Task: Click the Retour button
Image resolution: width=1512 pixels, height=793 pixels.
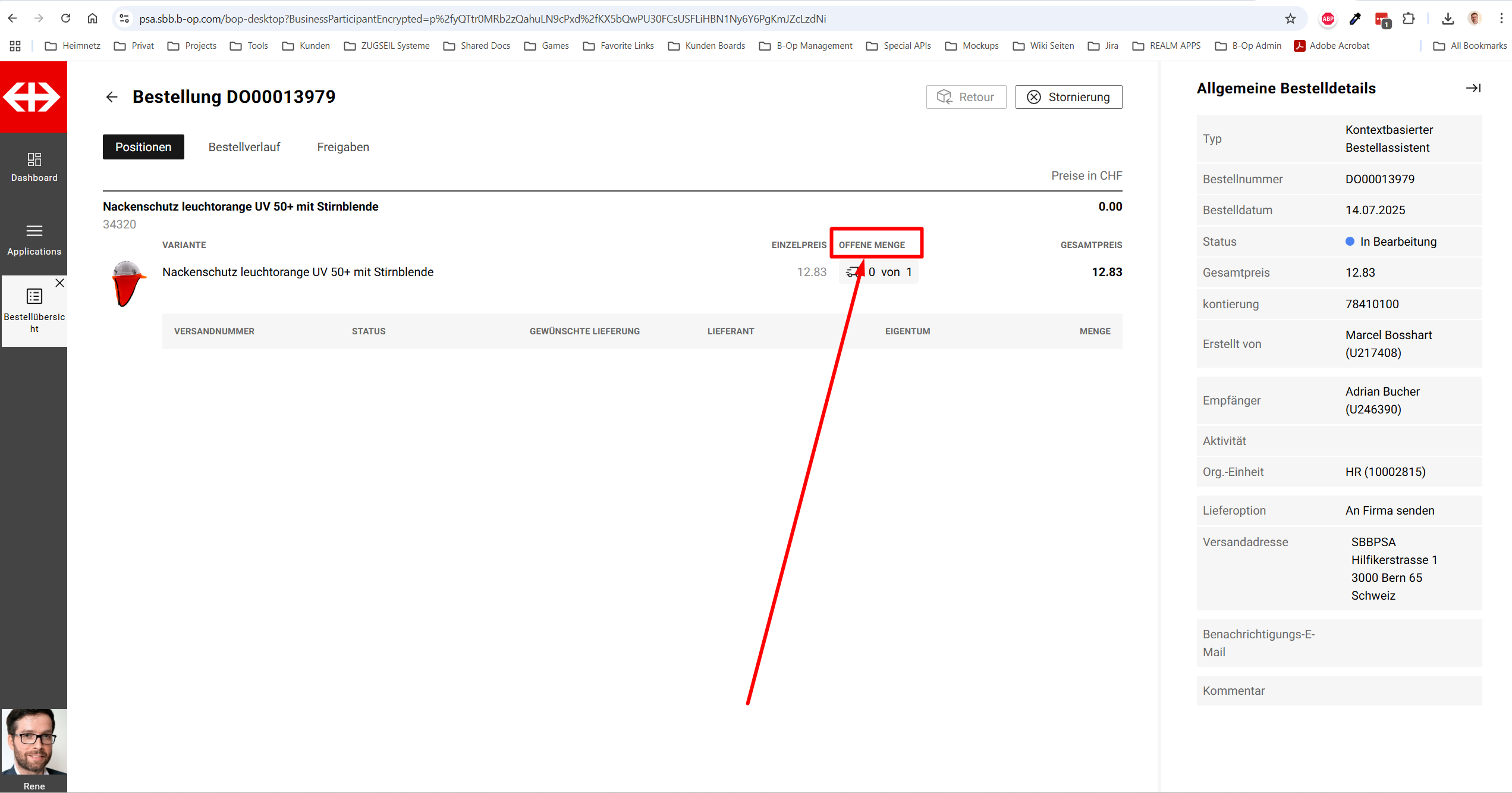Action: [966, 97]
